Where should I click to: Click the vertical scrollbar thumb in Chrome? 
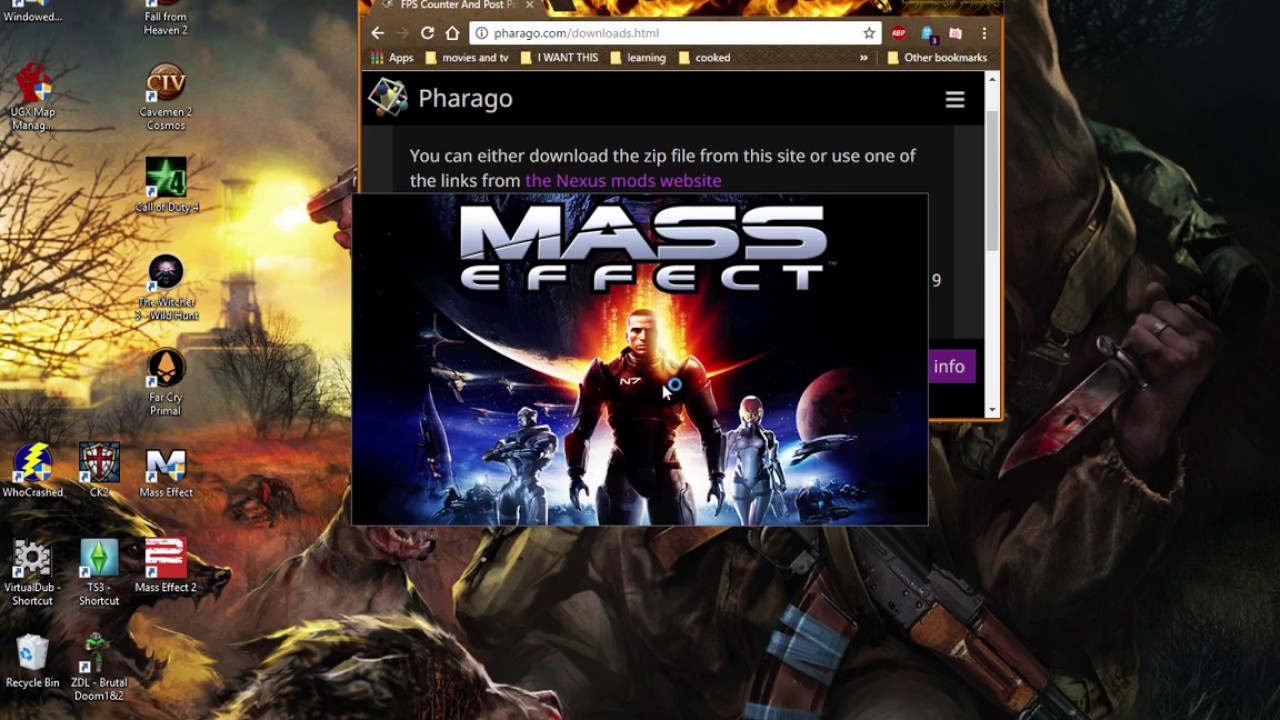(x=992, y=180)
